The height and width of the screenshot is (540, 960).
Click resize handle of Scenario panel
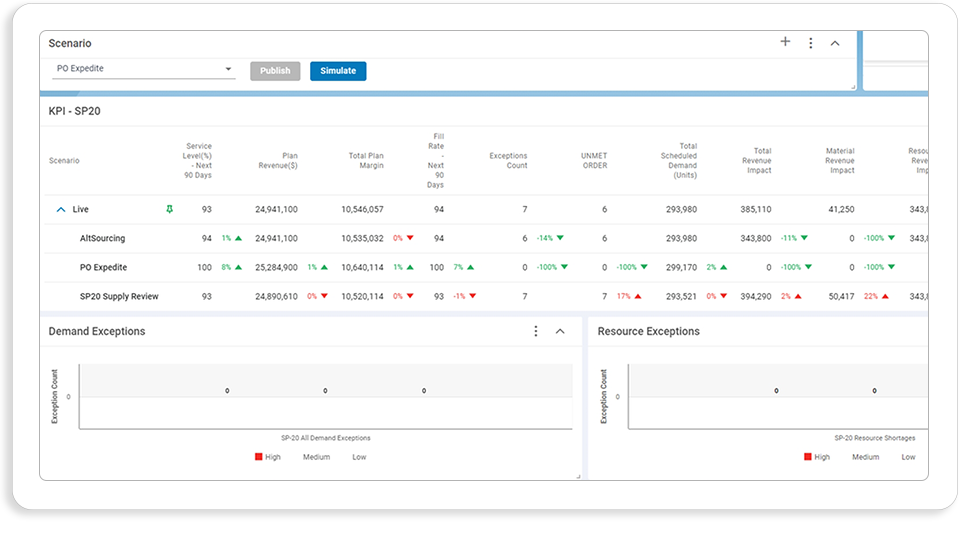(x=853, y=87)
